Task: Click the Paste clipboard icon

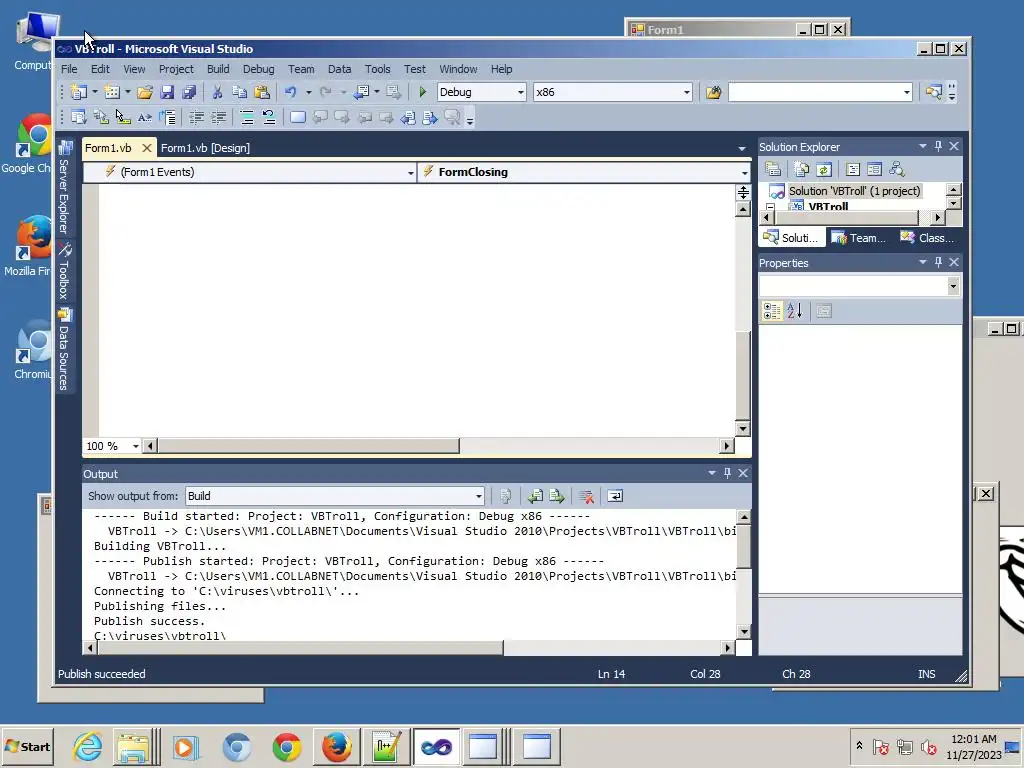Action: tap(262, 92)
